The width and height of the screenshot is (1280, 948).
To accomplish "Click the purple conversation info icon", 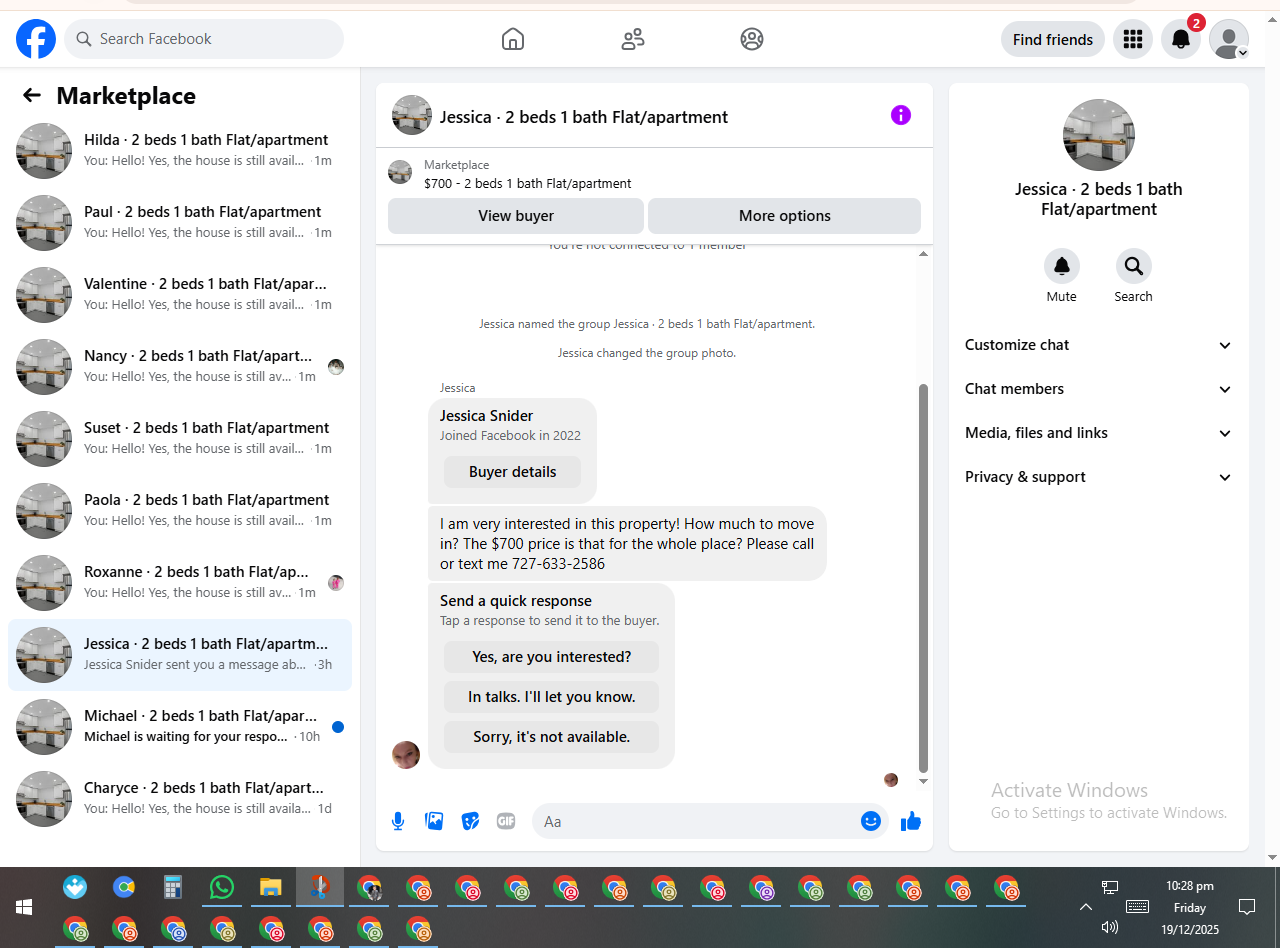I will 901,115.
